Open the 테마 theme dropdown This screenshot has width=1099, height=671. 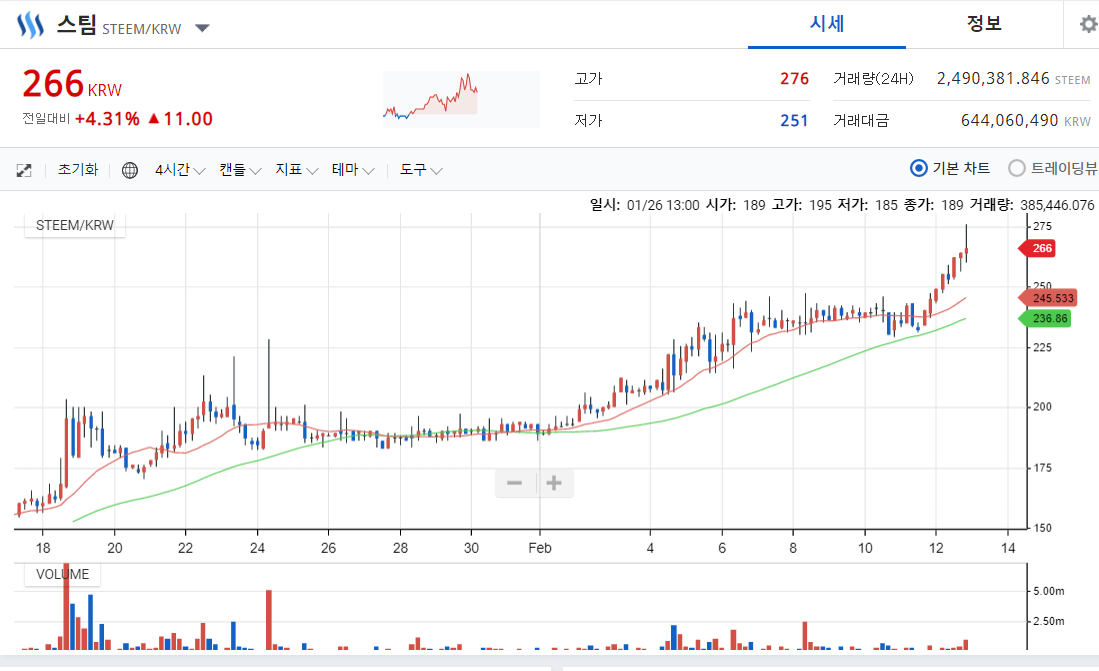coord(353,170)
